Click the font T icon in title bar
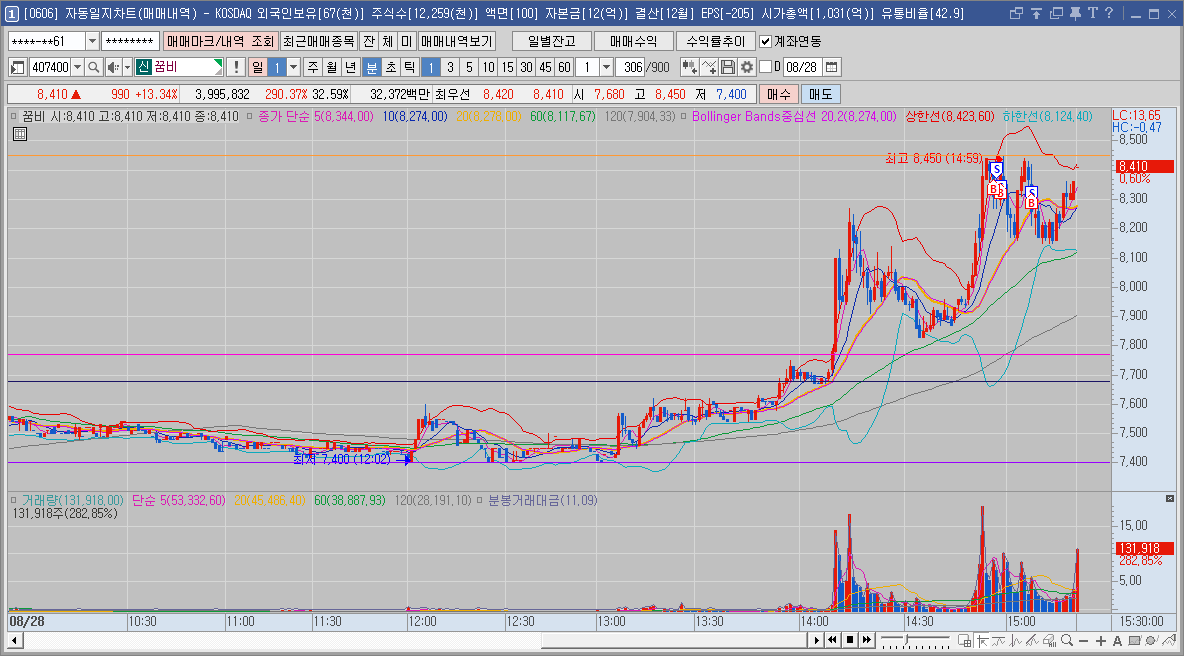This screenshot has height=656, width=1184. point(1092,13)
